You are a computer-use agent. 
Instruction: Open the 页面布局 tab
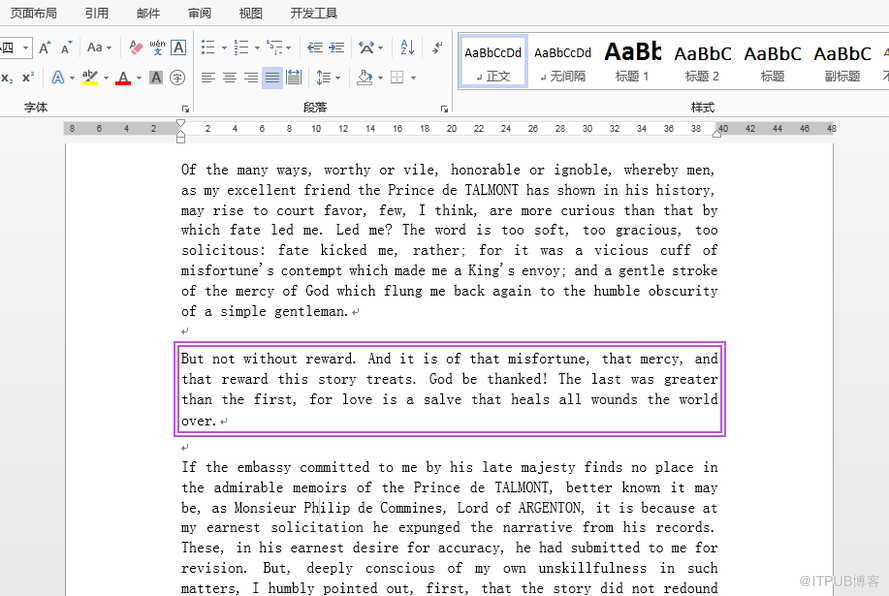pyautogui.click(x=33, y=13)
